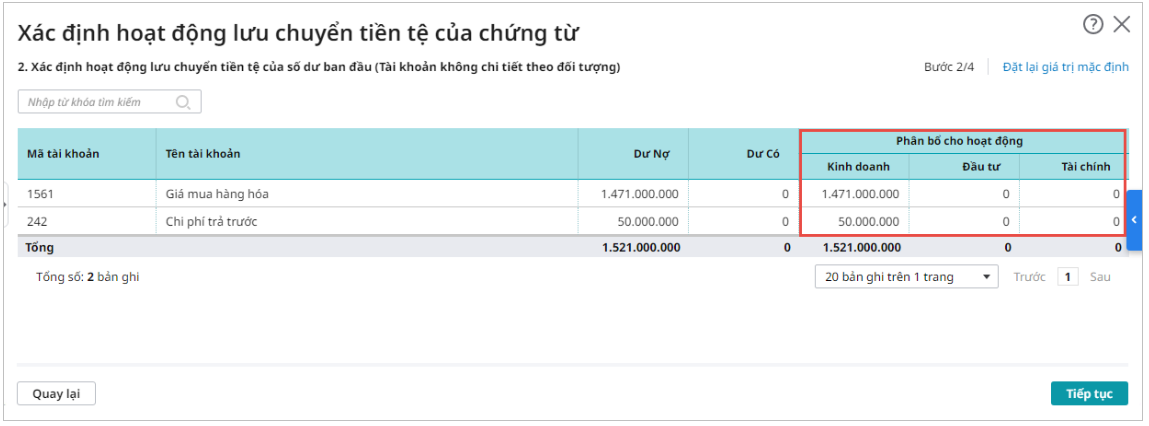The width and height of the screenshot is (1149, 426).
Task: Open the help question mark icon
Action: (x=1093, y=24)
